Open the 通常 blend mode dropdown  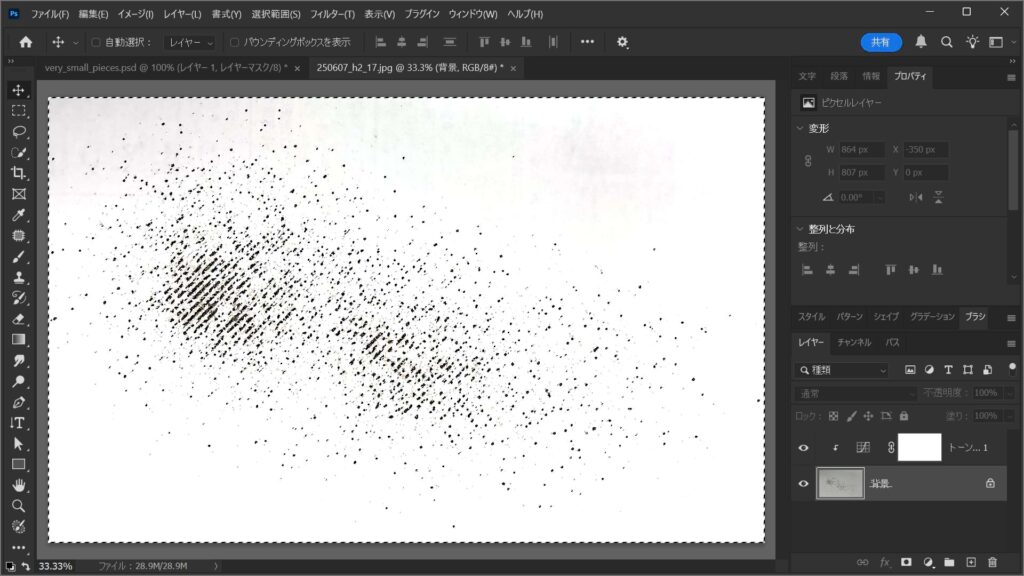[856, 393]
